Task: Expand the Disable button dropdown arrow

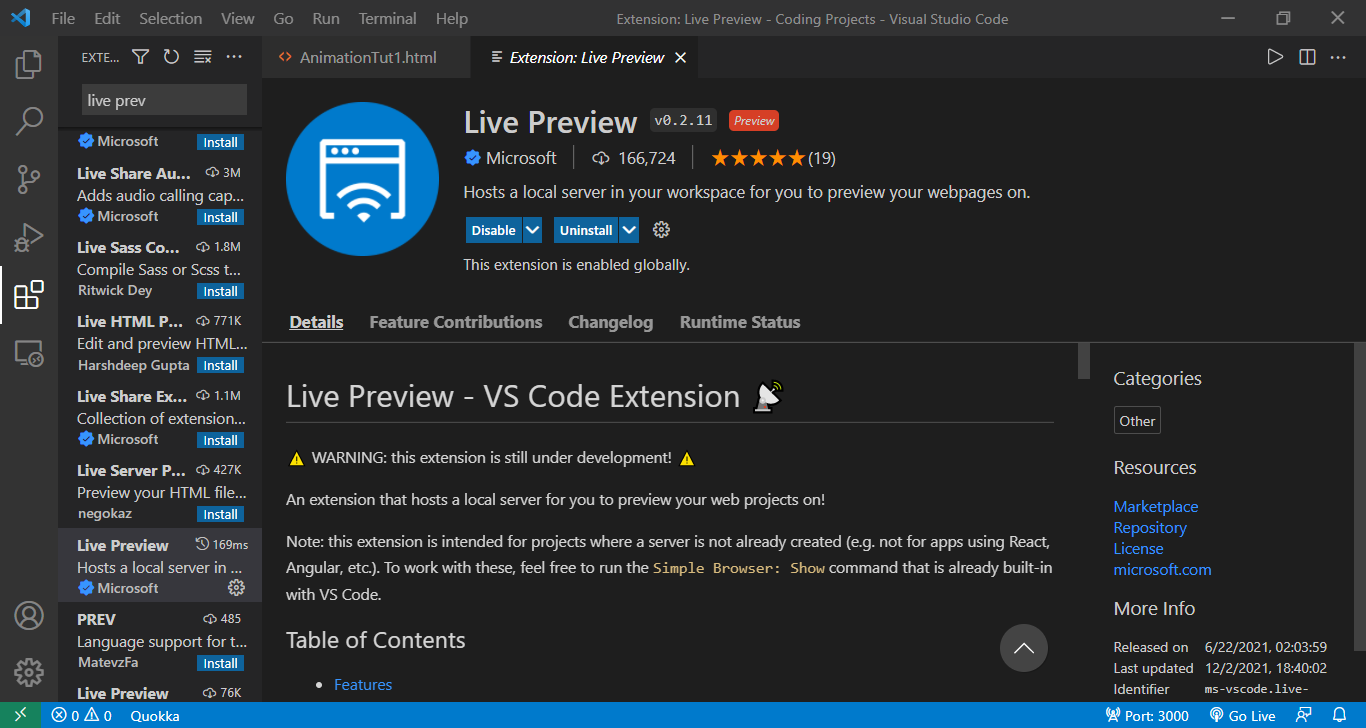Action: pos(533,230)
